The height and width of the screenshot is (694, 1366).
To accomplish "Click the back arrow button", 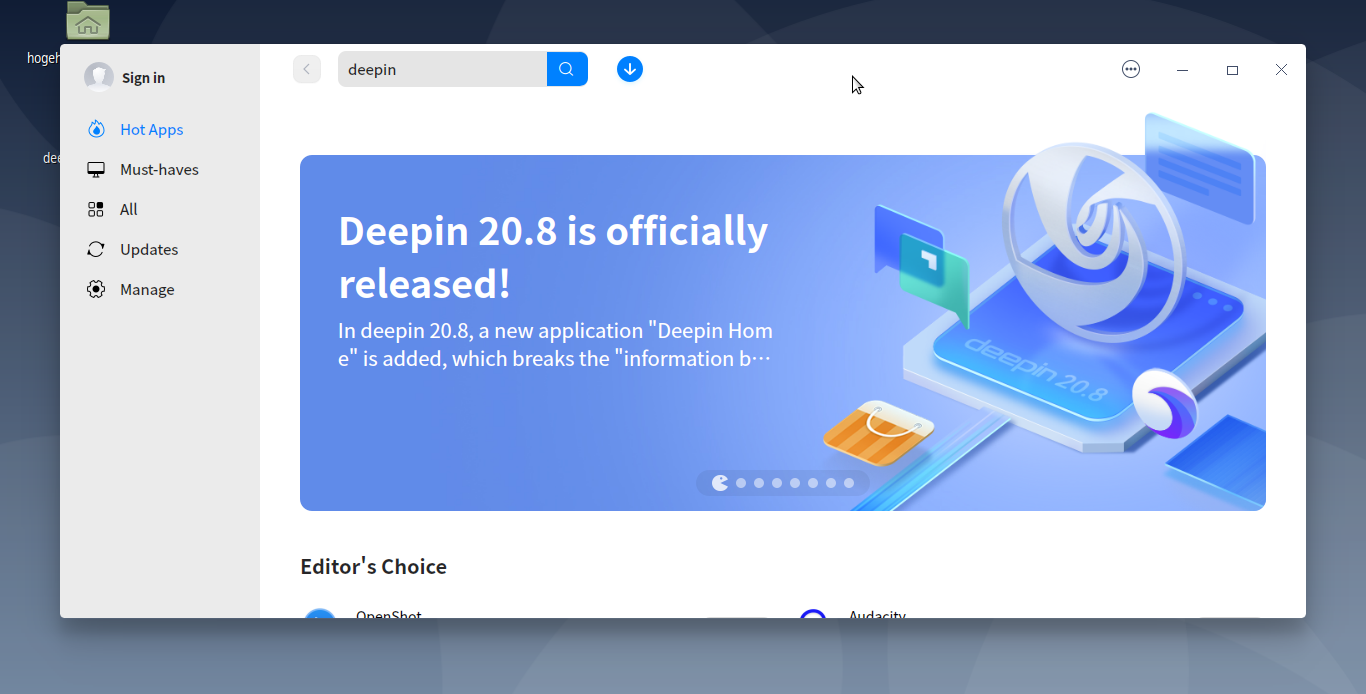I will (x=307, y=69).
